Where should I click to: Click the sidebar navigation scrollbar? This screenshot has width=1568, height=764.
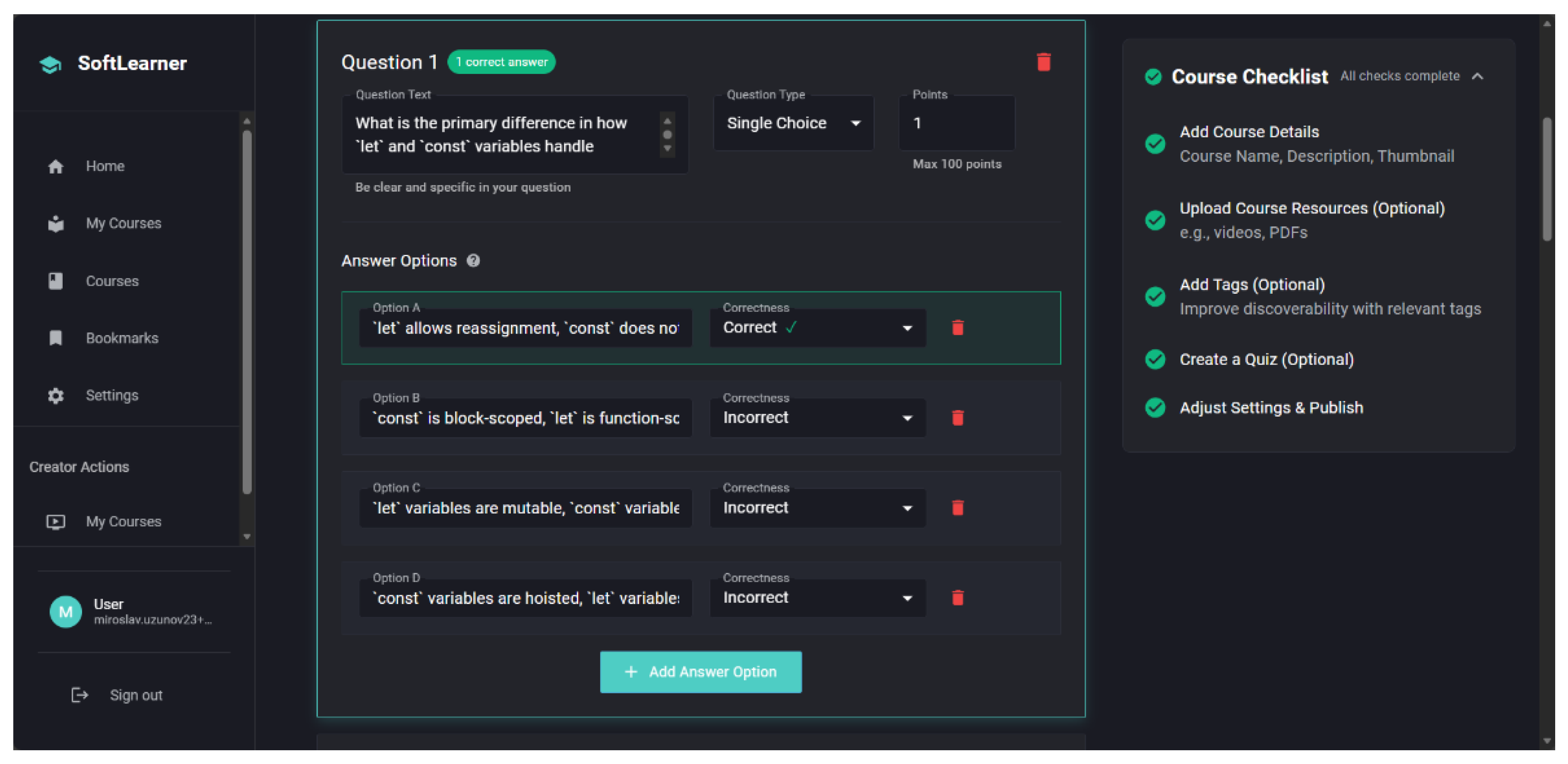coord(246,310)
